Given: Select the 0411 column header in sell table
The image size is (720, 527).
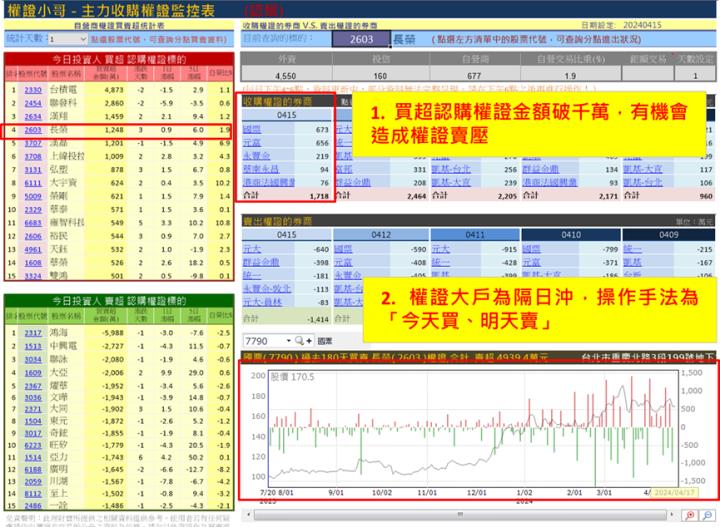Looking at the screenshot, I should click(475, 235).
